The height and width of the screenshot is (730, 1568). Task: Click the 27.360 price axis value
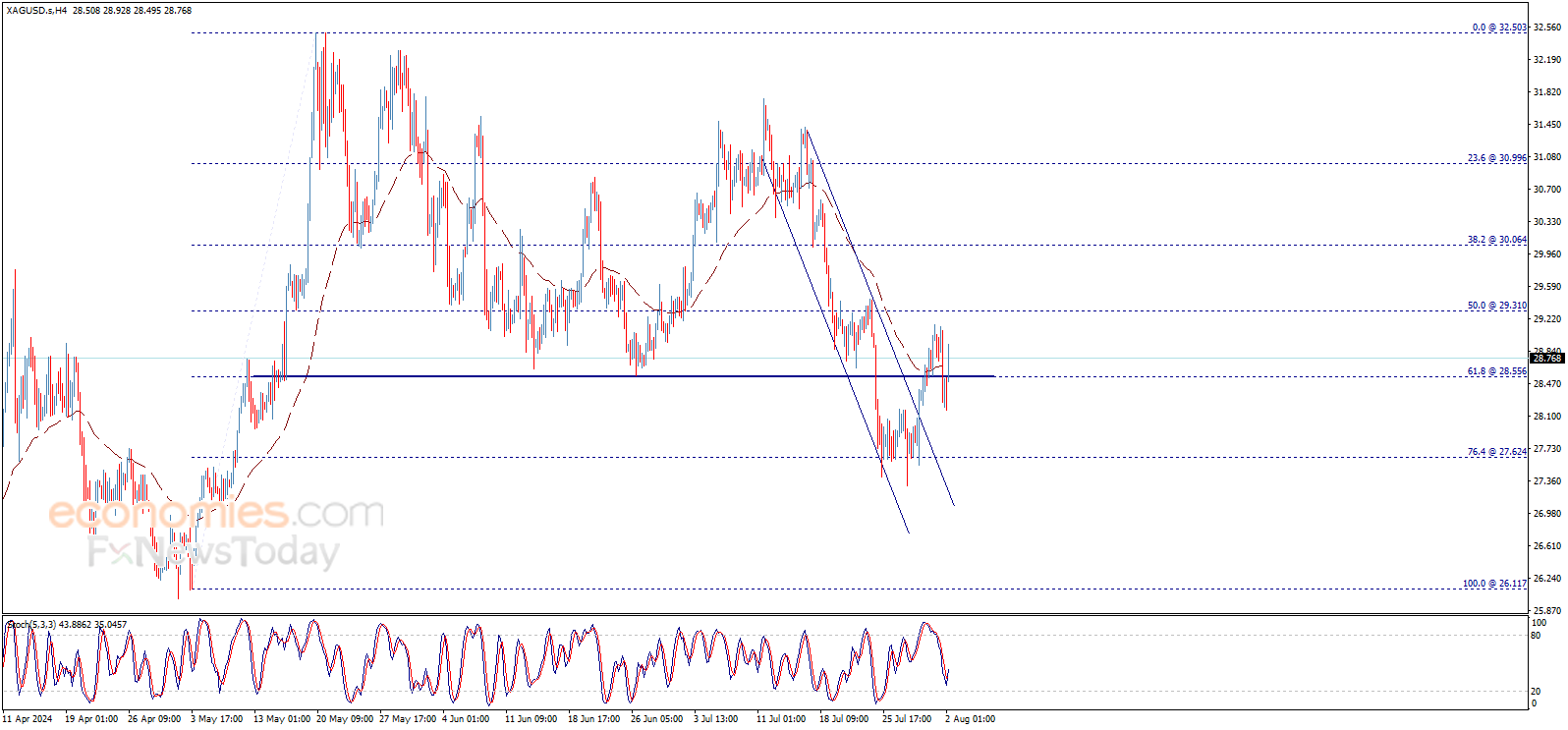pos(1546,481)
